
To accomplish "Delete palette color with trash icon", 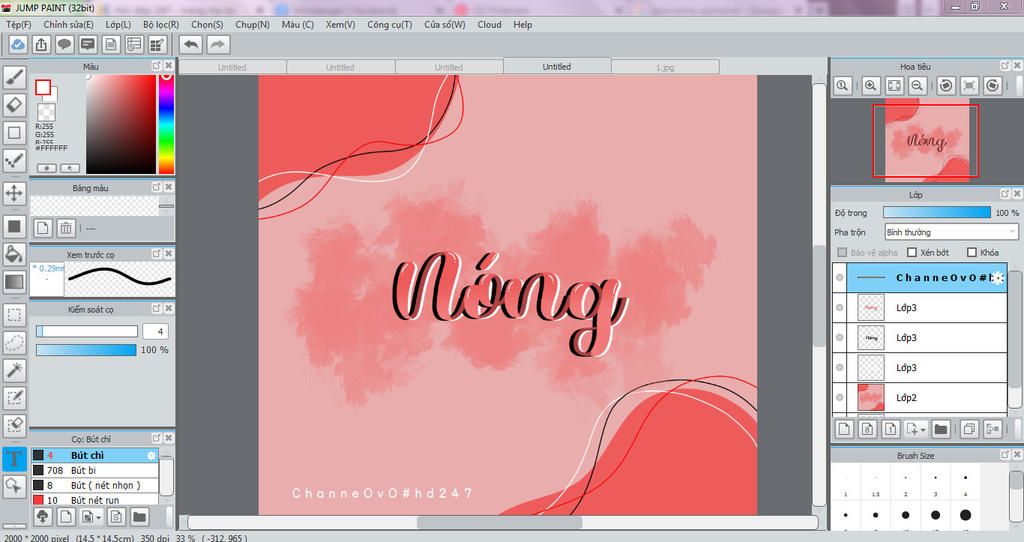I will 66,228.
